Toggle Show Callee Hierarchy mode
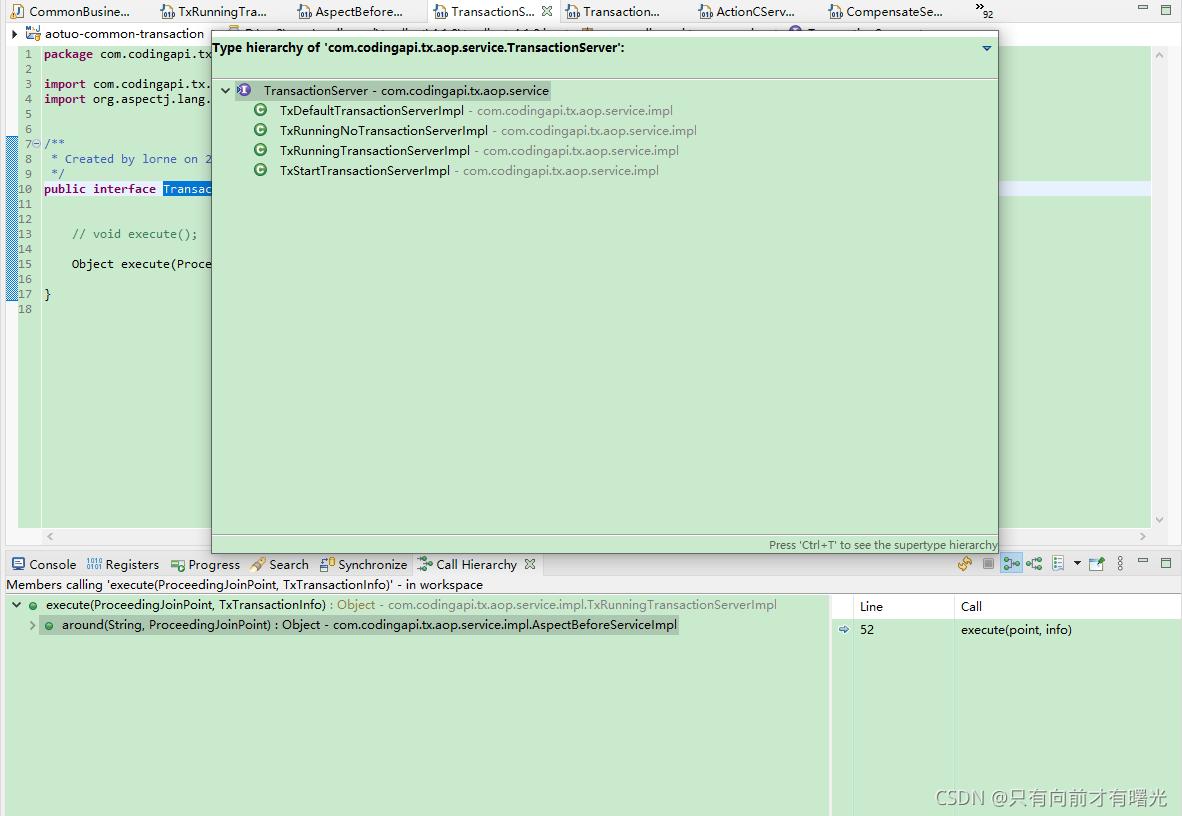1182x816 pixels. pyautogui.click(x=1034, y=563)
